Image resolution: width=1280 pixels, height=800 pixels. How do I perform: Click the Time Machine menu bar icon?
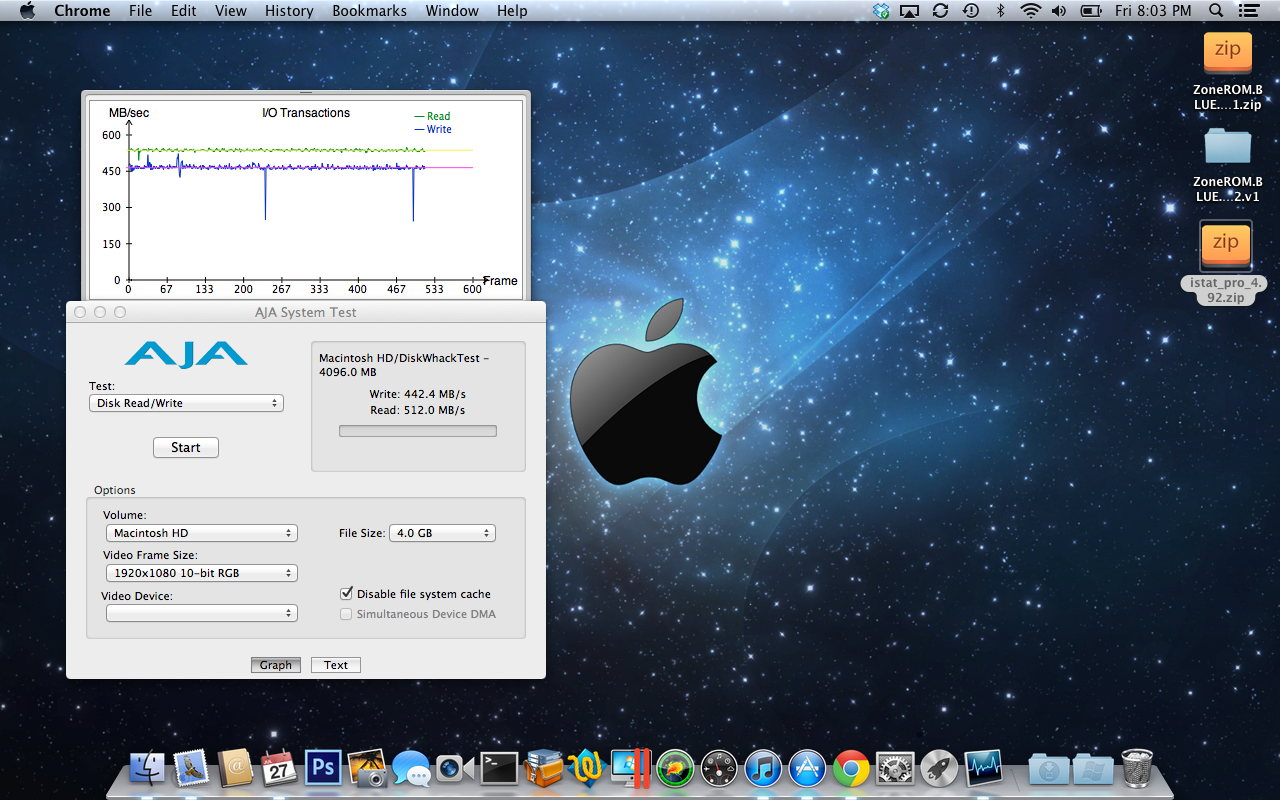[970, 11]
